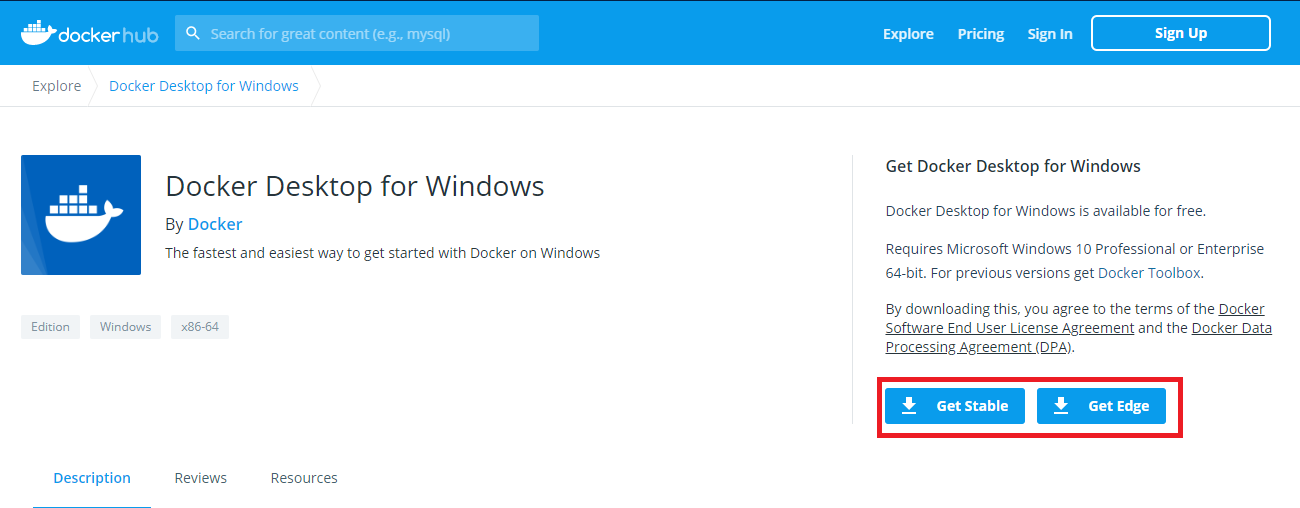Switch to the Resources tab
1300x508 pixels.
pyautogui.click(x=304, y=478)
